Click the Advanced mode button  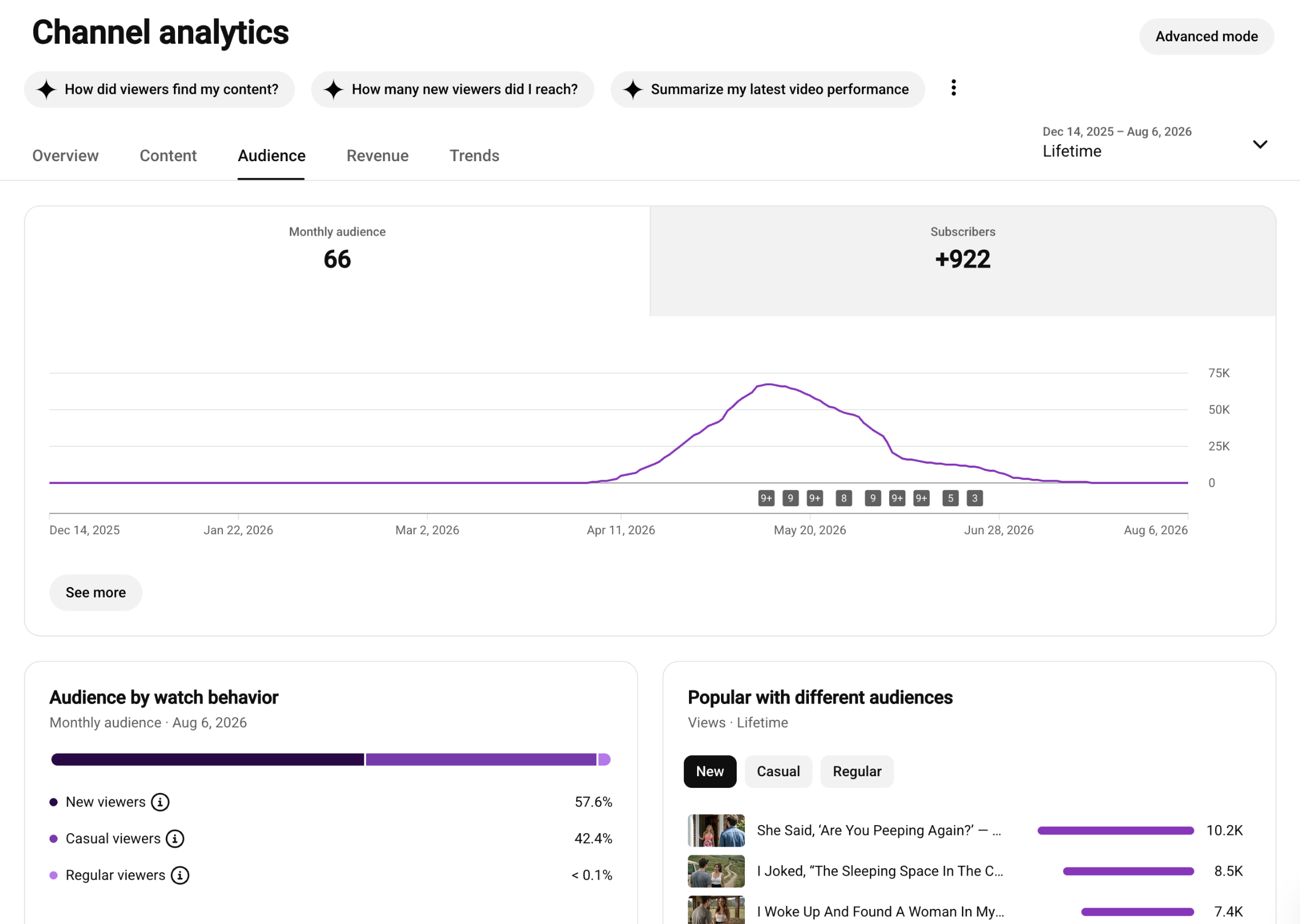(x=1206, y=37)
